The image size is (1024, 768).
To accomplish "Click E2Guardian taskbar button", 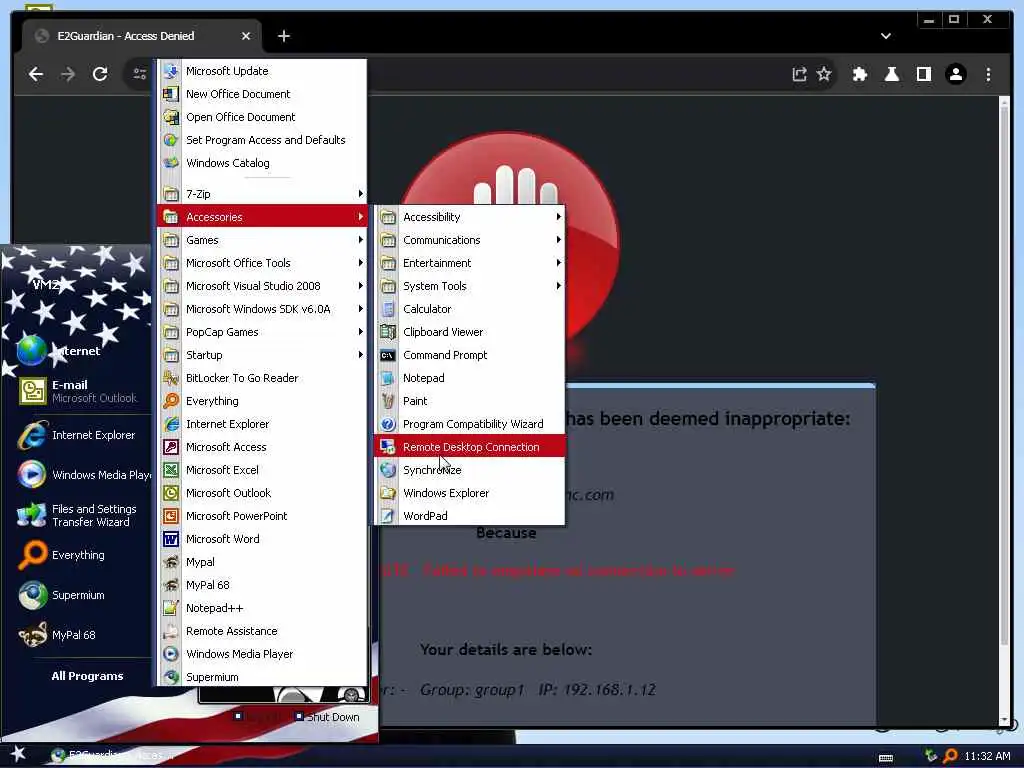I will click(x=111, y=756).
